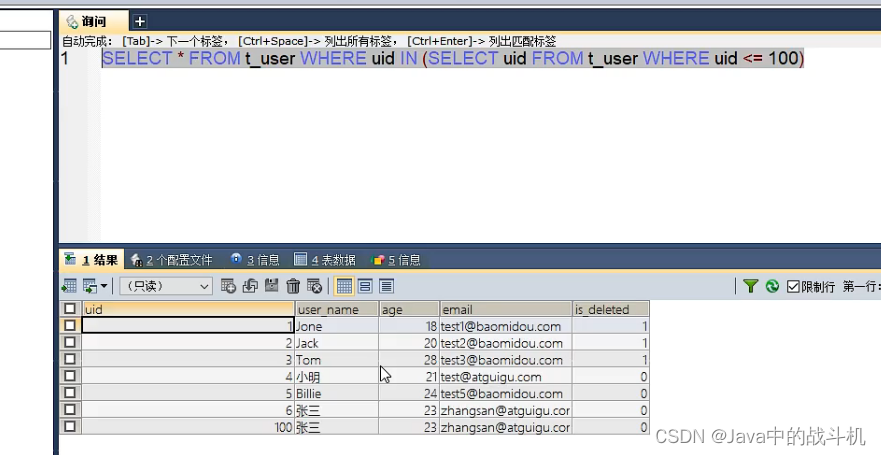
Task: Click the copy results to clipboard icon
Action: (90, 286)
